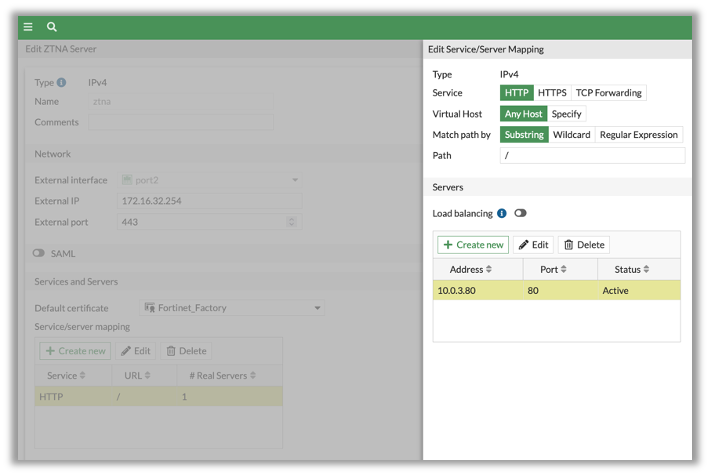
Task: Sort servers by Address column
Action: (x=489, y=269)
